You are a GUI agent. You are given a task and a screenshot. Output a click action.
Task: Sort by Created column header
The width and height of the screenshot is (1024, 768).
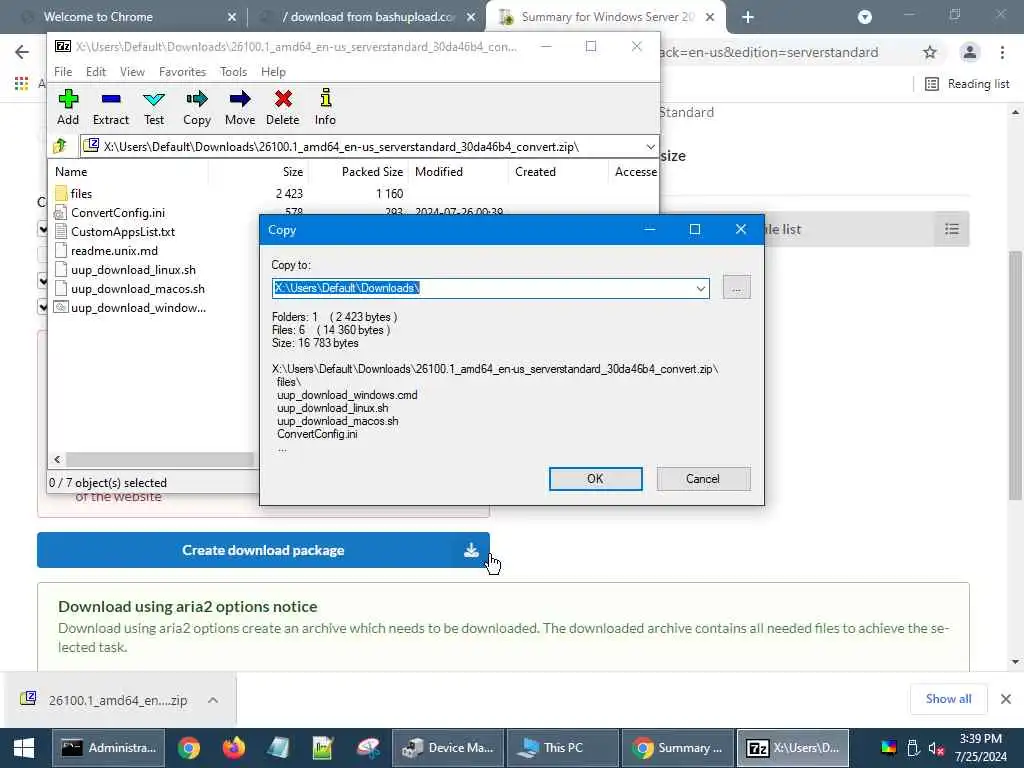(x=558, y=172)
